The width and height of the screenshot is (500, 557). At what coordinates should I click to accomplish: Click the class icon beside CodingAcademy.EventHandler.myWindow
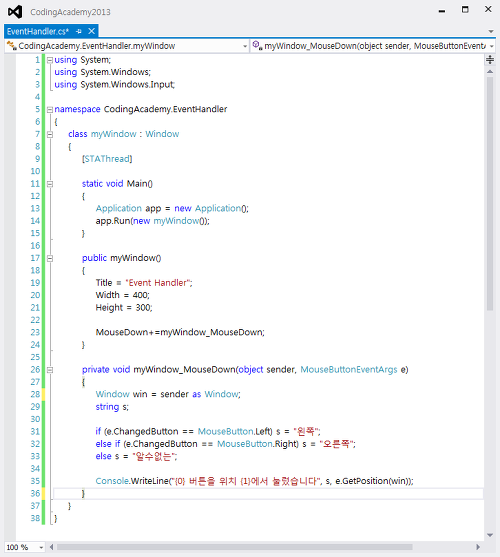(x=12, y=45)
